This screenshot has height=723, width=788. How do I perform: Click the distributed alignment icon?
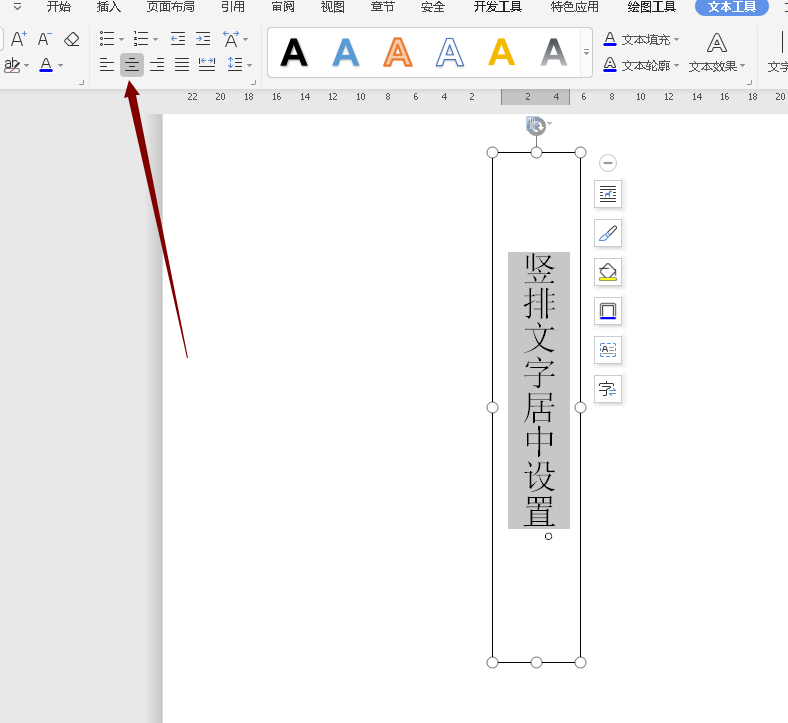[207, 65]
